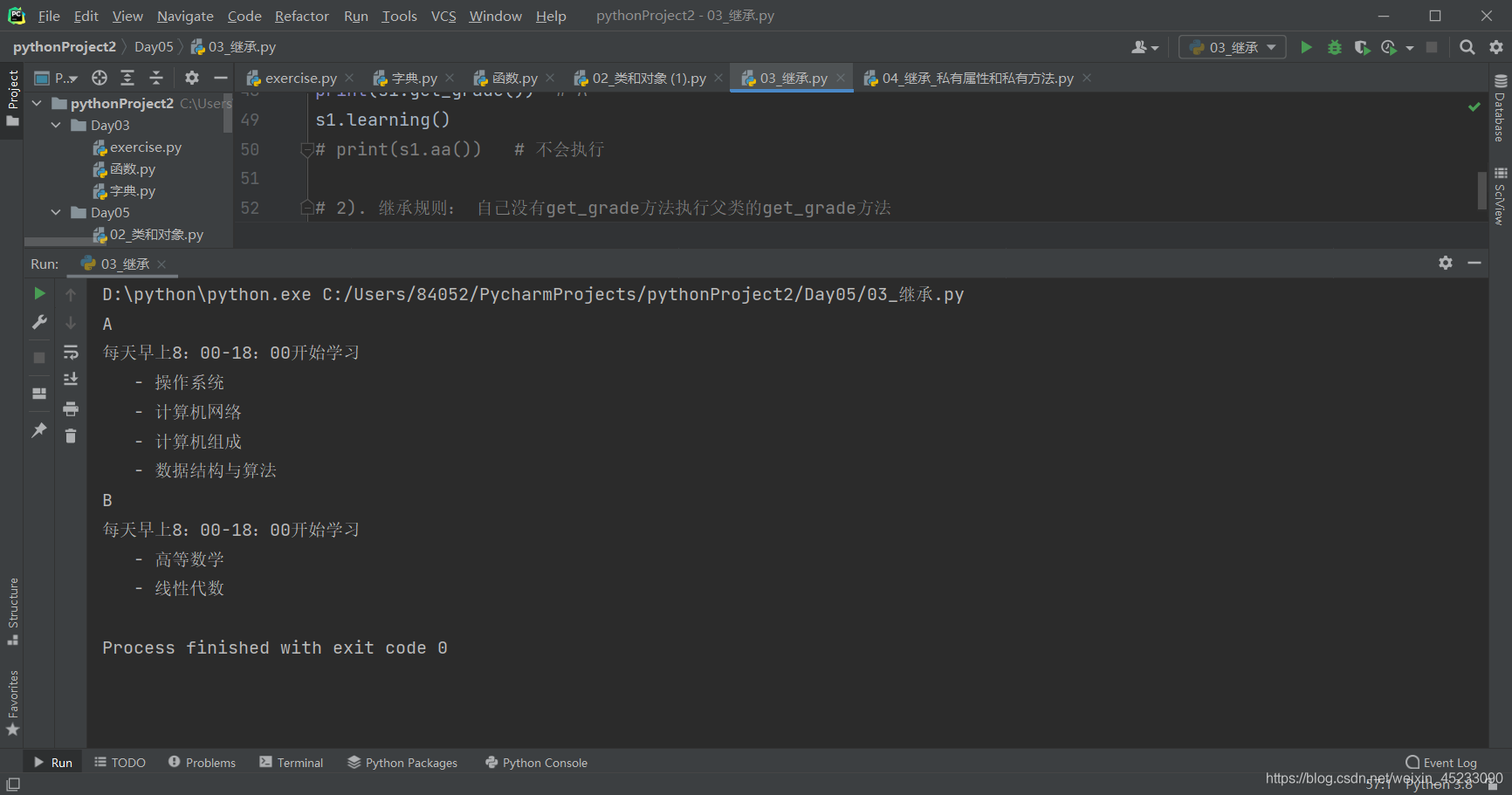1512x795 pixels.
Task: Select exercise.py in project tree
Action: [136, 147]
